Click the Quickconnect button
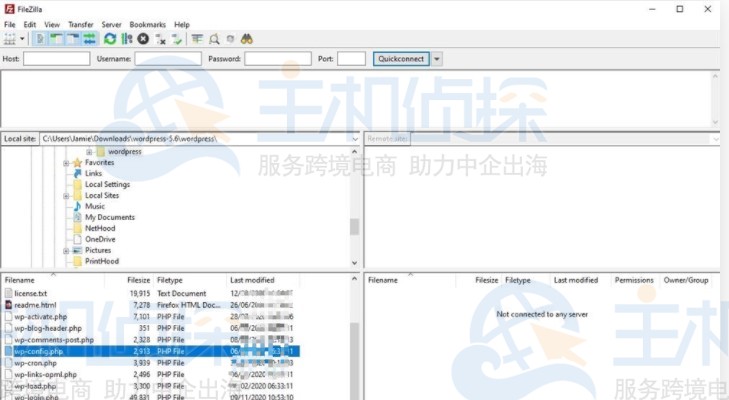This screenshot has width=729, height=400. click(401, 59)
